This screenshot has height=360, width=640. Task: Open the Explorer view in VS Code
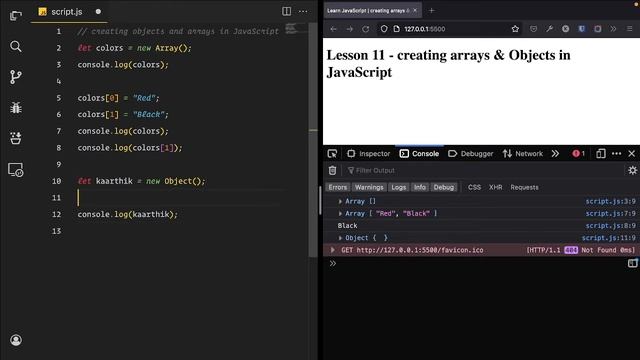[x=16, y=16]
